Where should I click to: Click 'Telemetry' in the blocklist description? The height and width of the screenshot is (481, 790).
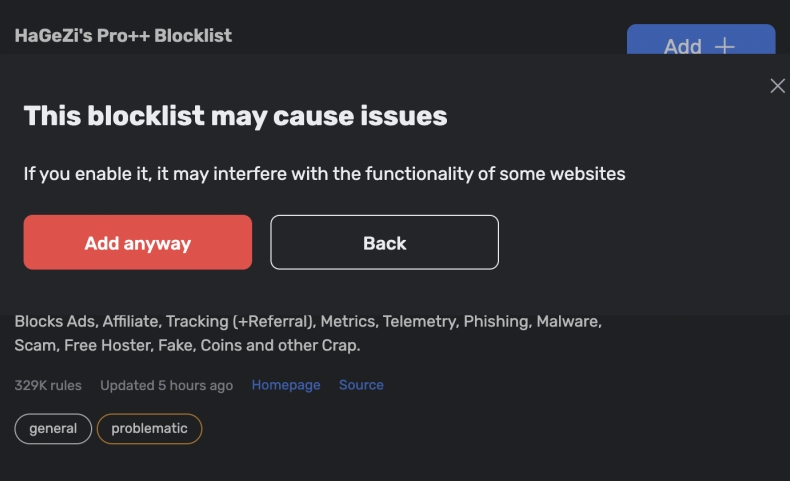(x=414, y=322)
